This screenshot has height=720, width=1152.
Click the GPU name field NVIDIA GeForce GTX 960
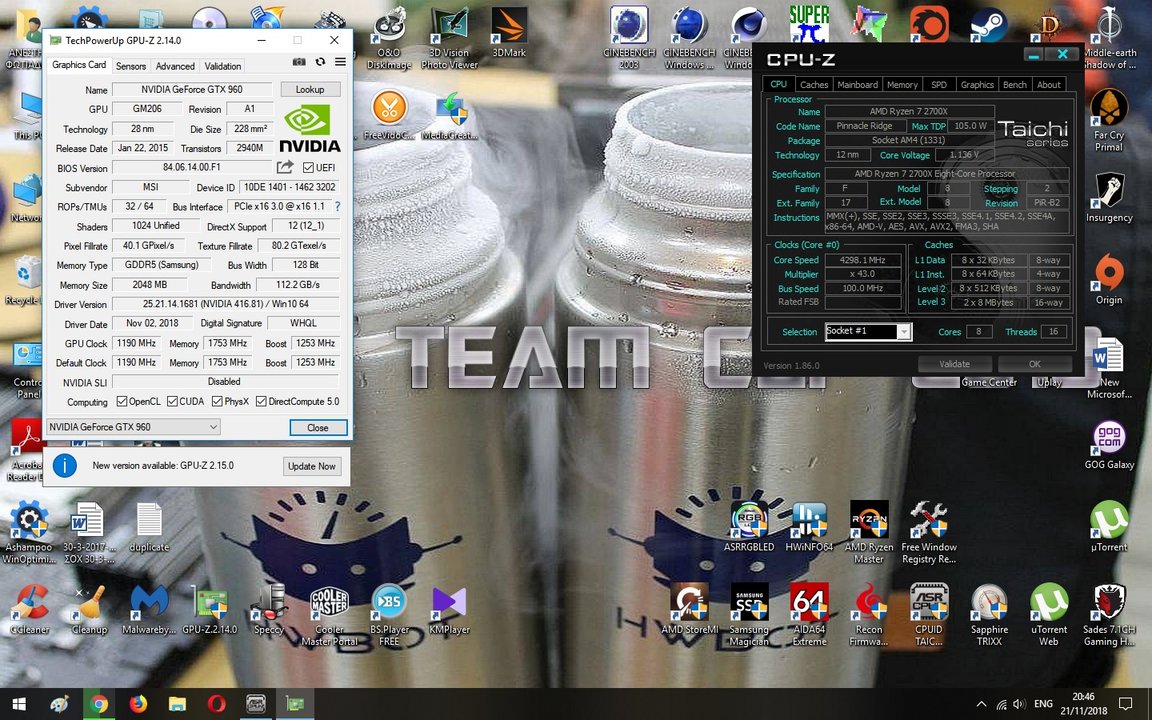point(192,89)
